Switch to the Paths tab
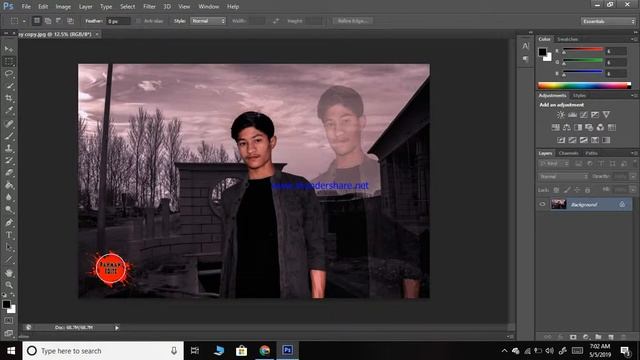This screenshot has height=360, width=640. click(591, 153)
